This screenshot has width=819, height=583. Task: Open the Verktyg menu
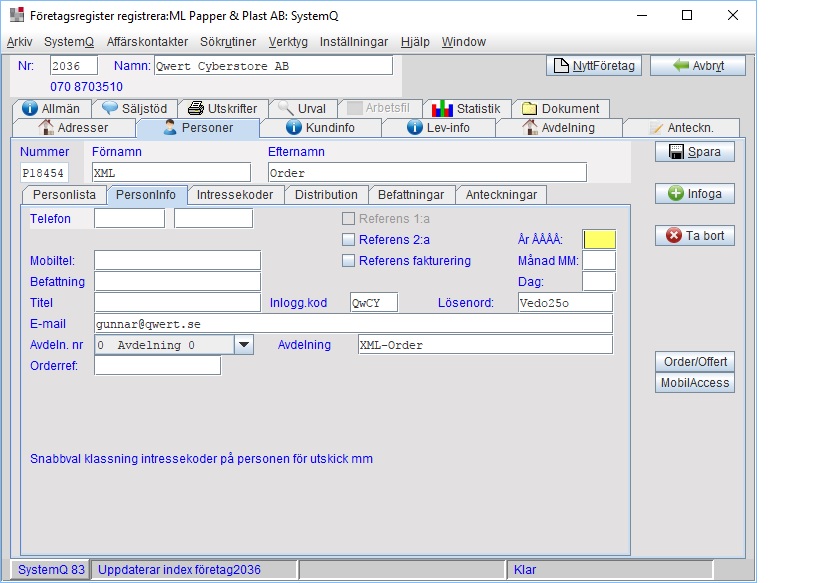(288, 42)
